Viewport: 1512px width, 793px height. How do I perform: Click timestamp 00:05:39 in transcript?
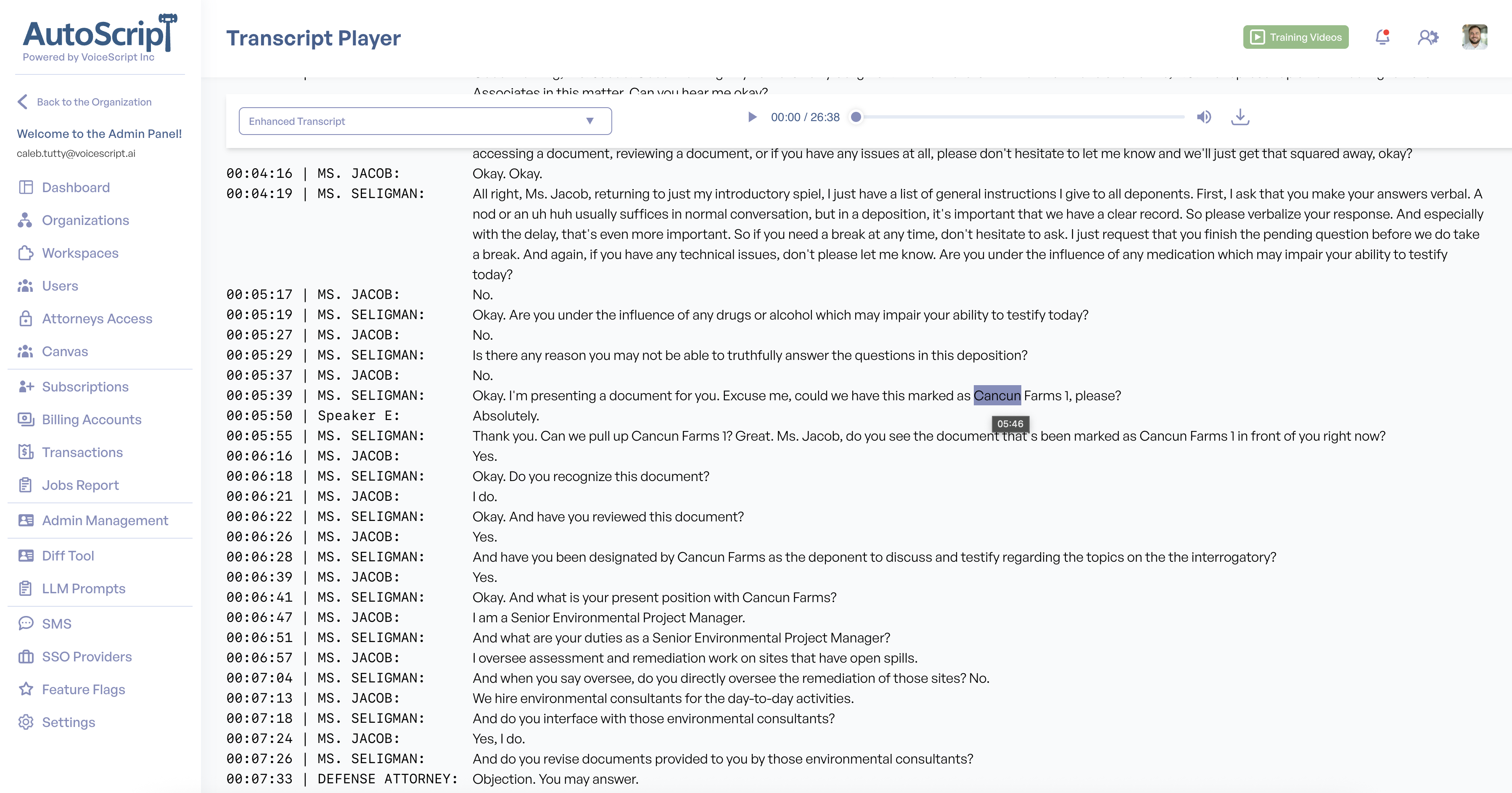pyautogui.click(x=259, y=396)
